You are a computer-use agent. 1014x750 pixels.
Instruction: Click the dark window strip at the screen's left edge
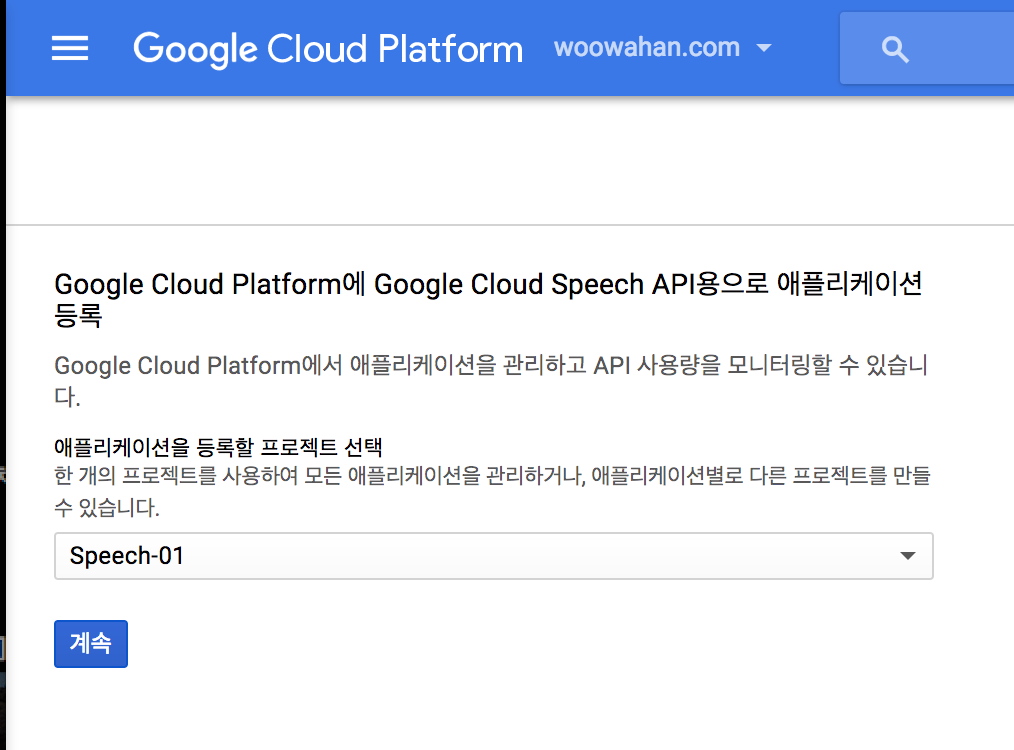3,375
